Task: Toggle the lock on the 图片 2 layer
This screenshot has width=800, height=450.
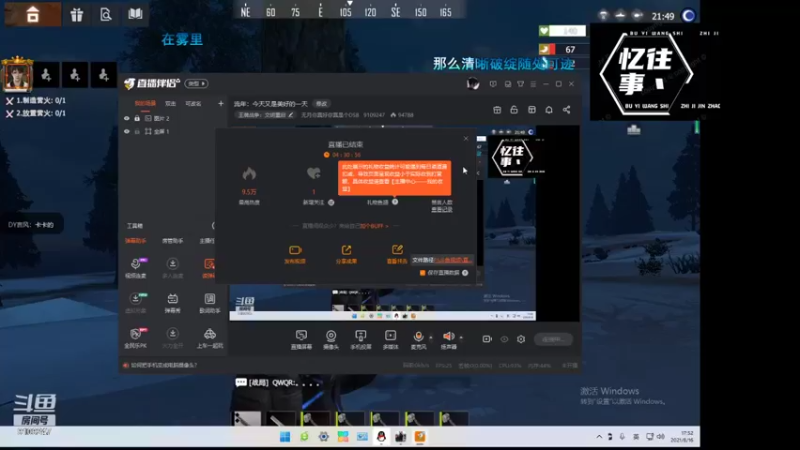Action: pyautogui.click(x=137, y=118)
